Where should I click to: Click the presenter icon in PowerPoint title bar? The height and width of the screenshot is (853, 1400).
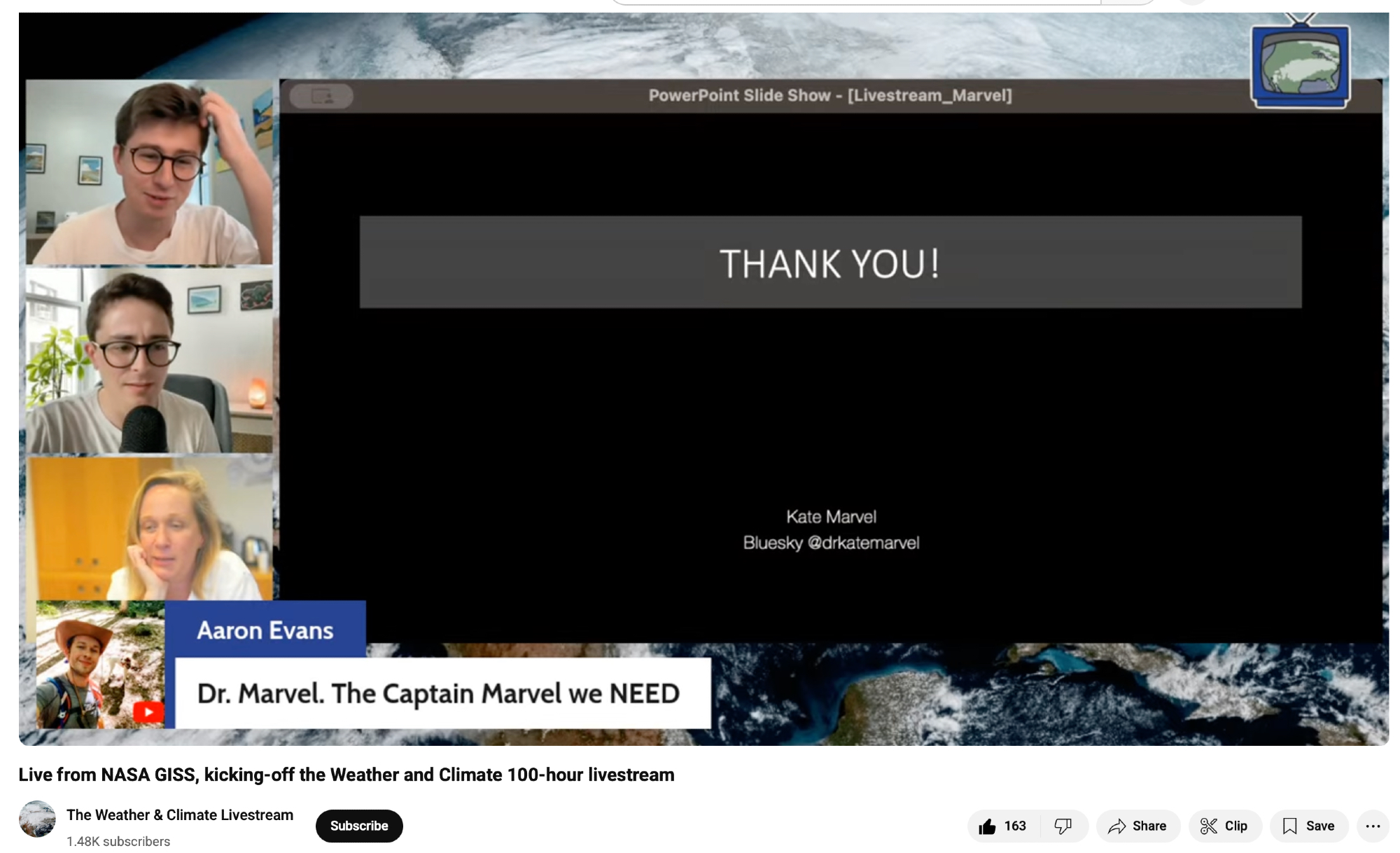tap(322, 96)
